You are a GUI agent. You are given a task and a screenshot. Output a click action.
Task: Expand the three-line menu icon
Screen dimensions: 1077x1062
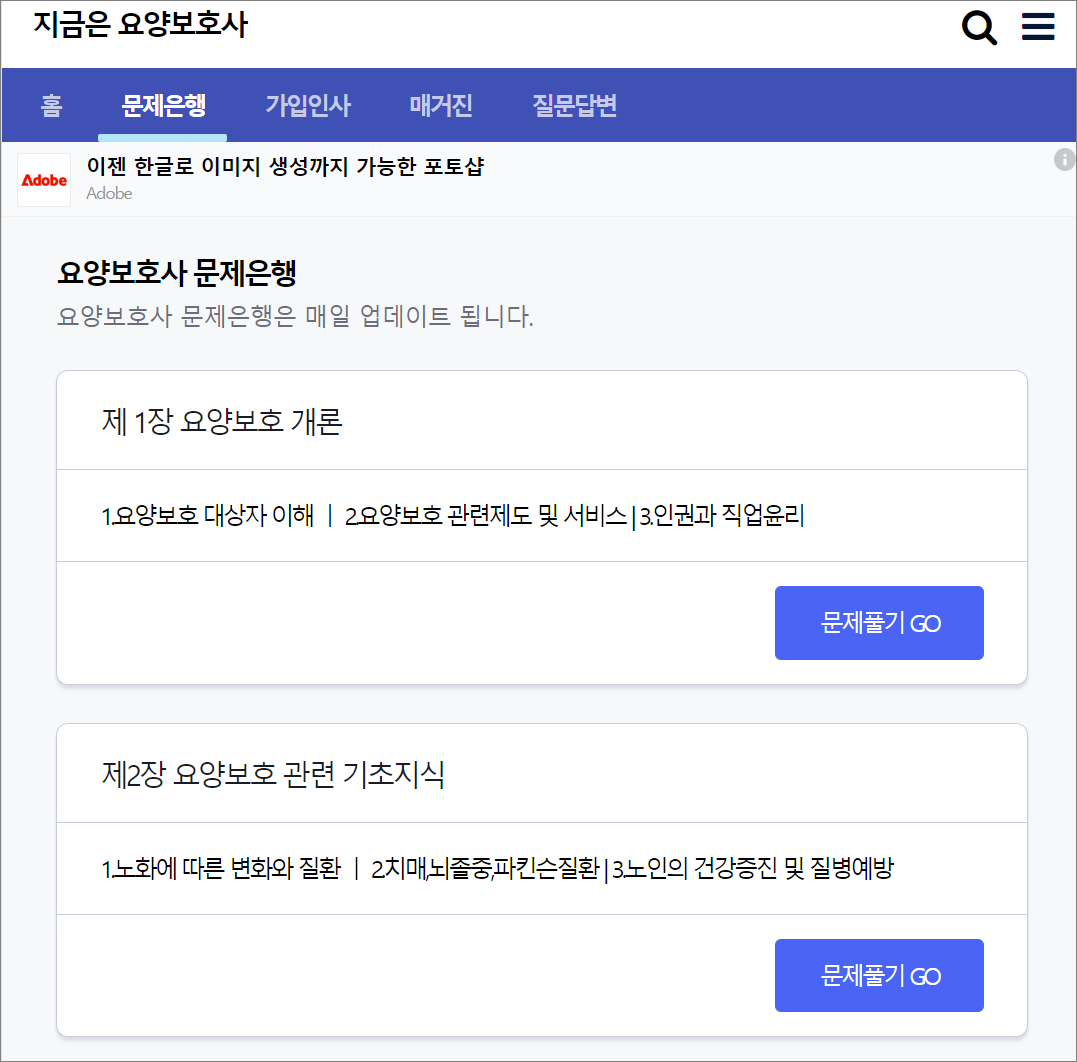point(1038,27)
